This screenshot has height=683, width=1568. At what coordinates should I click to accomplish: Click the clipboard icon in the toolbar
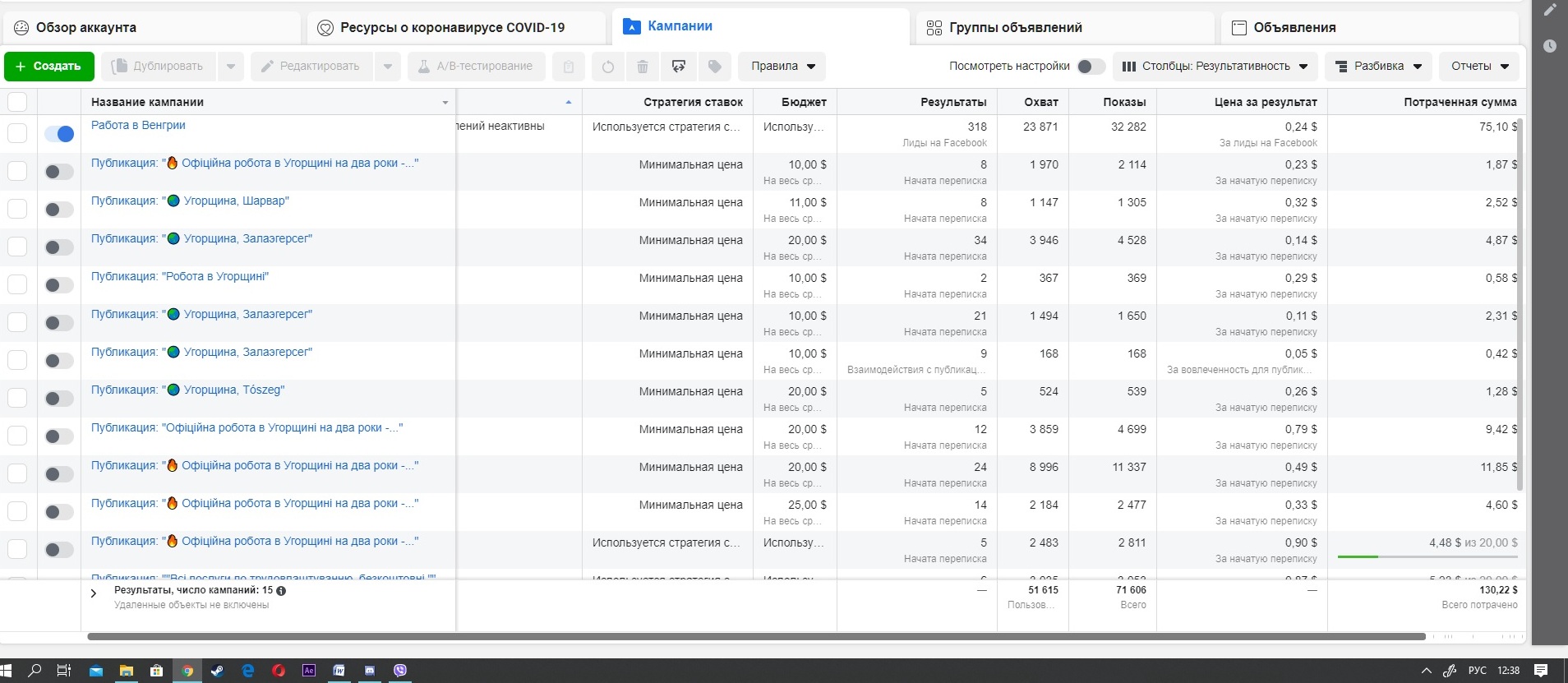coord(568,67)
